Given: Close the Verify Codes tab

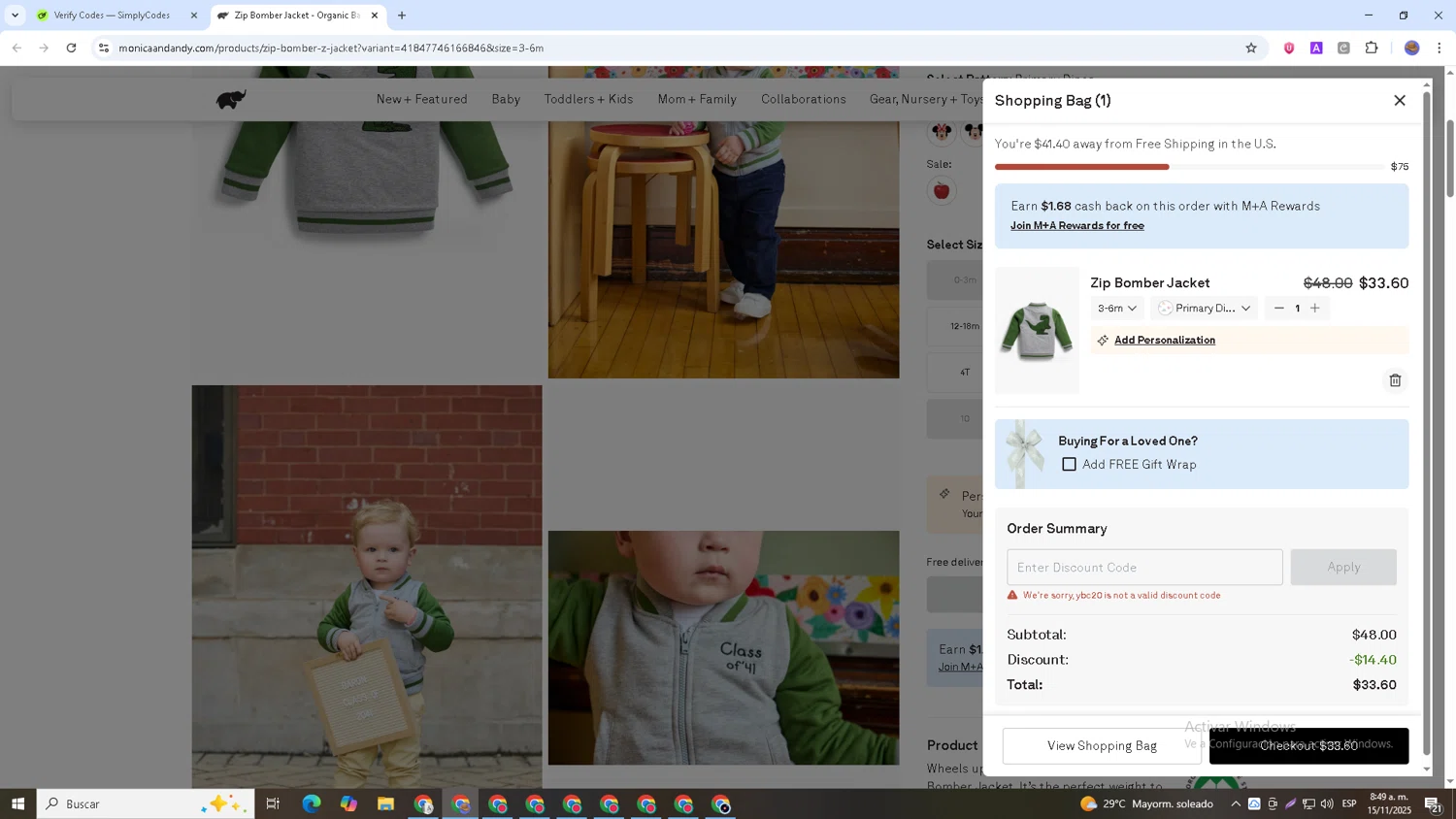Looking at the screenshot, I should [x=194, y=16].
